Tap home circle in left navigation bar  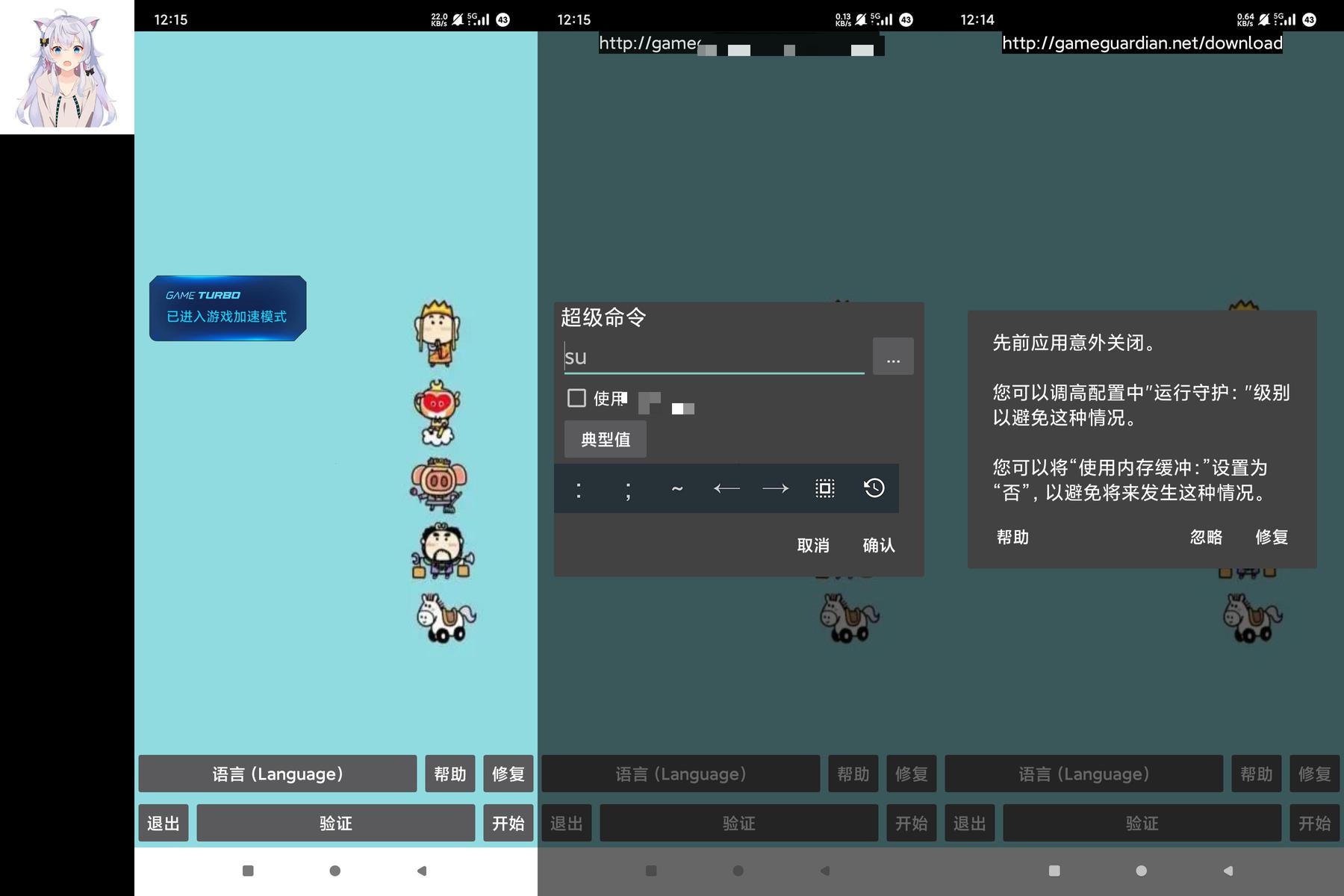tap(335, 871)
